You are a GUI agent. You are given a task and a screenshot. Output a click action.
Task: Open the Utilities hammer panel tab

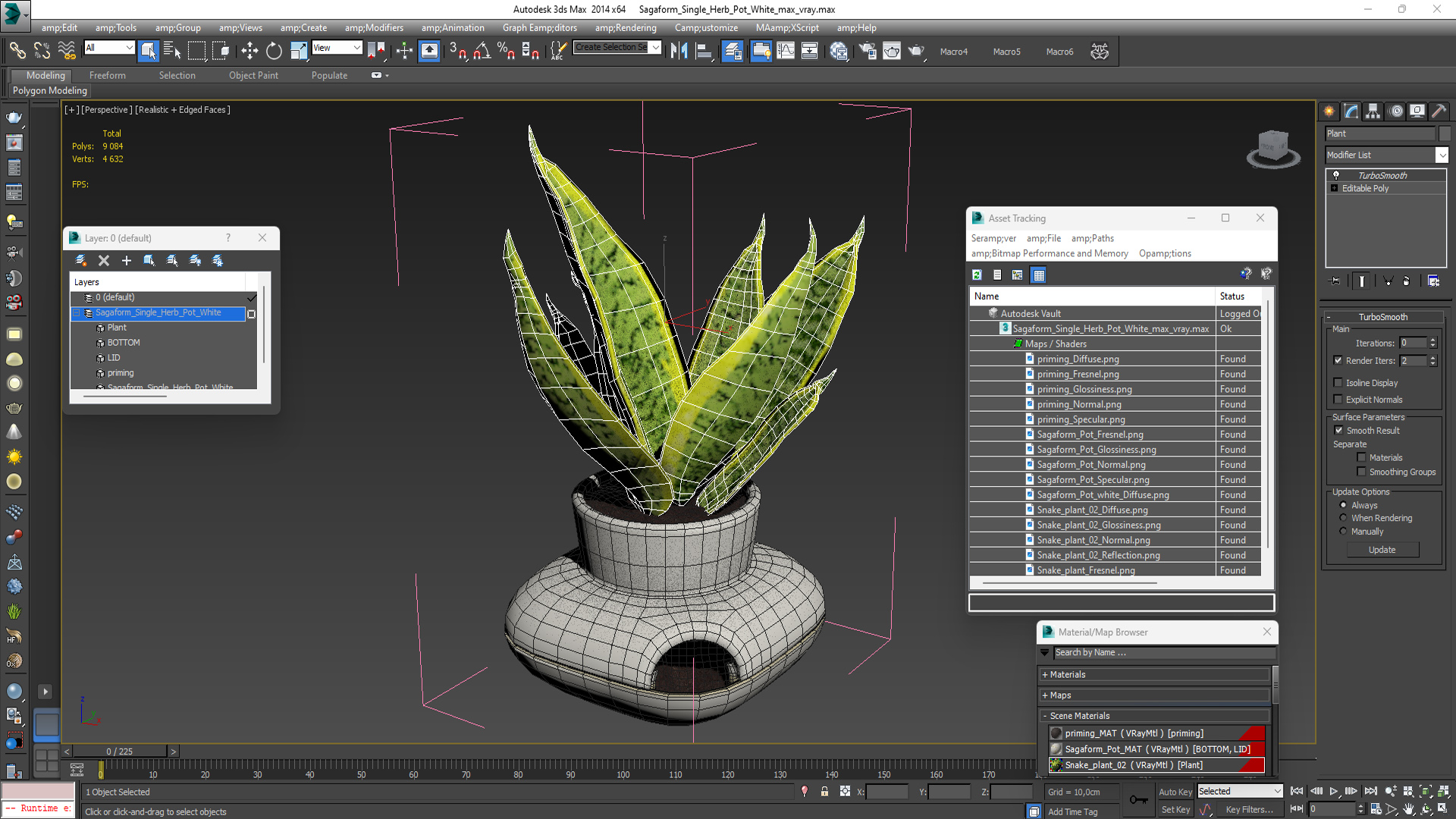pyautogui.click(x=1439, y=111)
